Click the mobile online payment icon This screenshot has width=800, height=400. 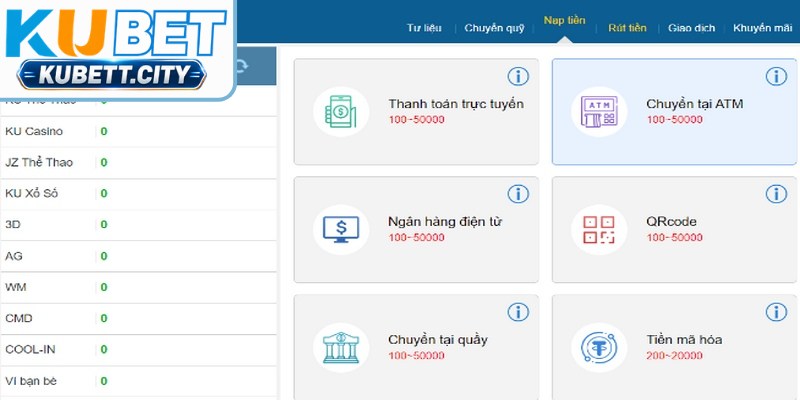coord(341,111)
